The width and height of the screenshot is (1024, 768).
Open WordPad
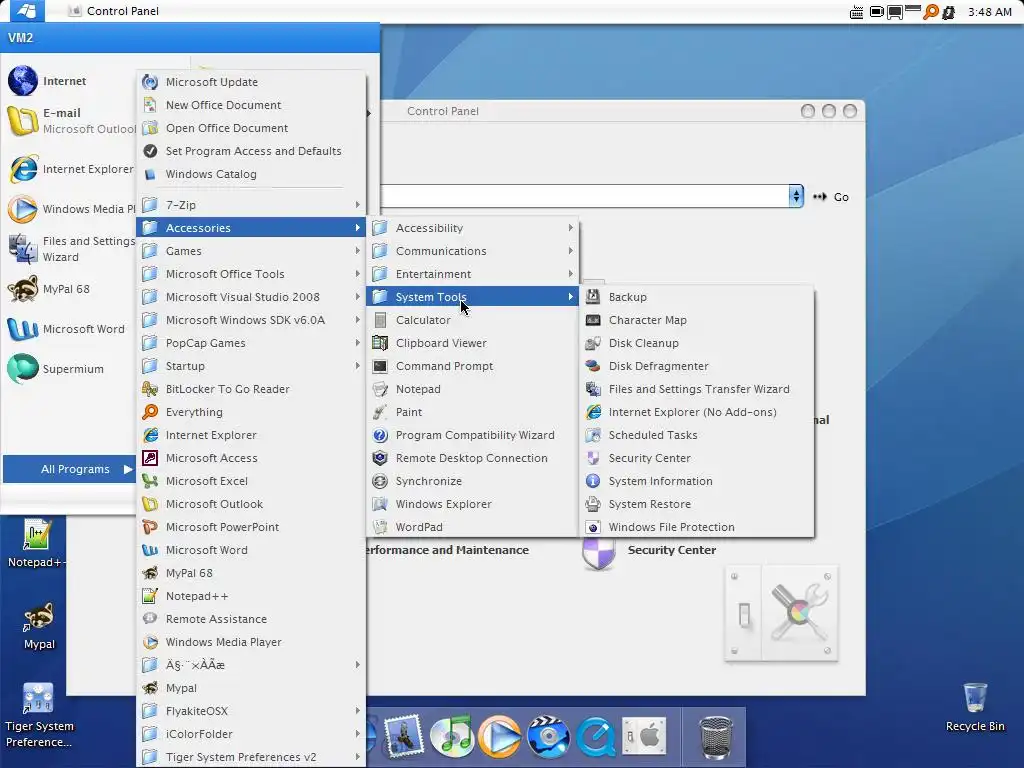tap(472, 527)
